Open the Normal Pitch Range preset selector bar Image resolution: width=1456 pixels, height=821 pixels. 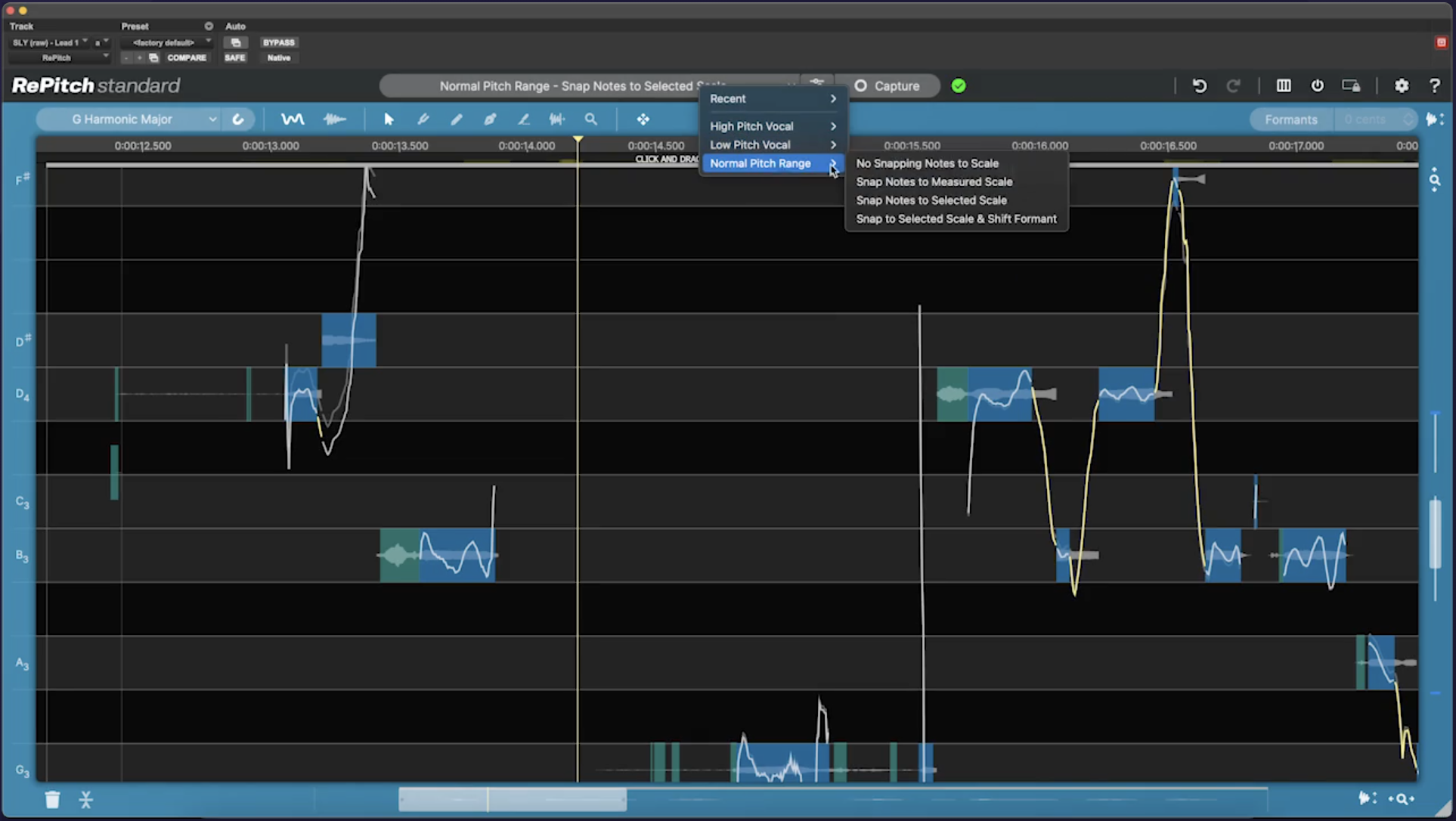click(590, 86)
